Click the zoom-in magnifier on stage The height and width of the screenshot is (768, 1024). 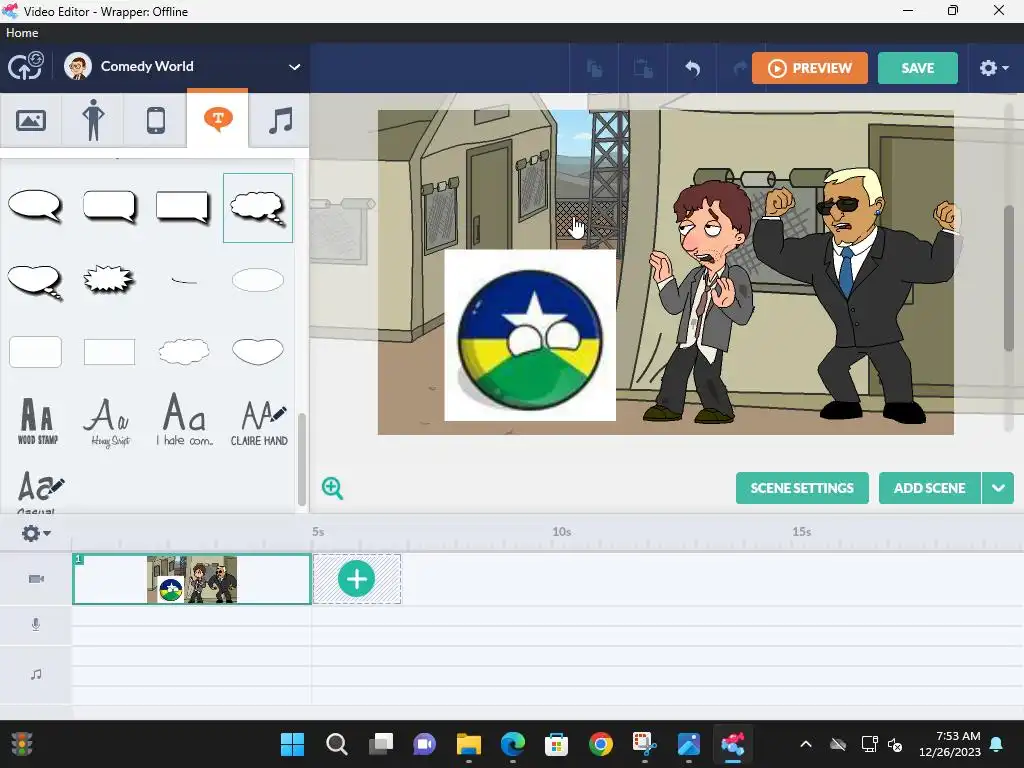click(x=332, y=488)
